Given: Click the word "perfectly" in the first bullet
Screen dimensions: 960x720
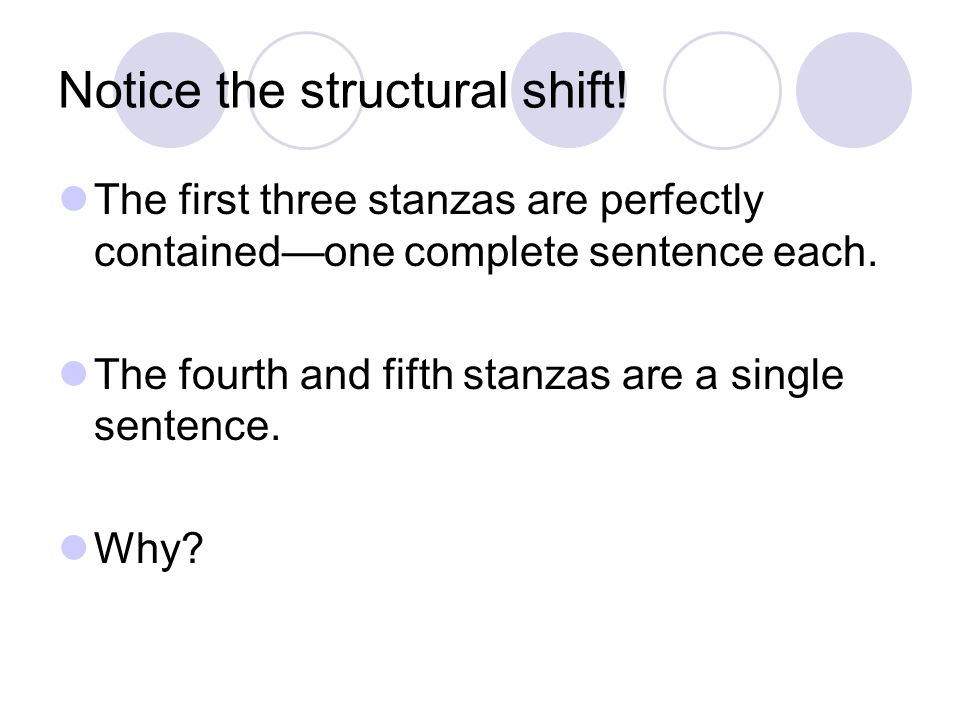Looking at the screenshot, I should coord(681,202).
